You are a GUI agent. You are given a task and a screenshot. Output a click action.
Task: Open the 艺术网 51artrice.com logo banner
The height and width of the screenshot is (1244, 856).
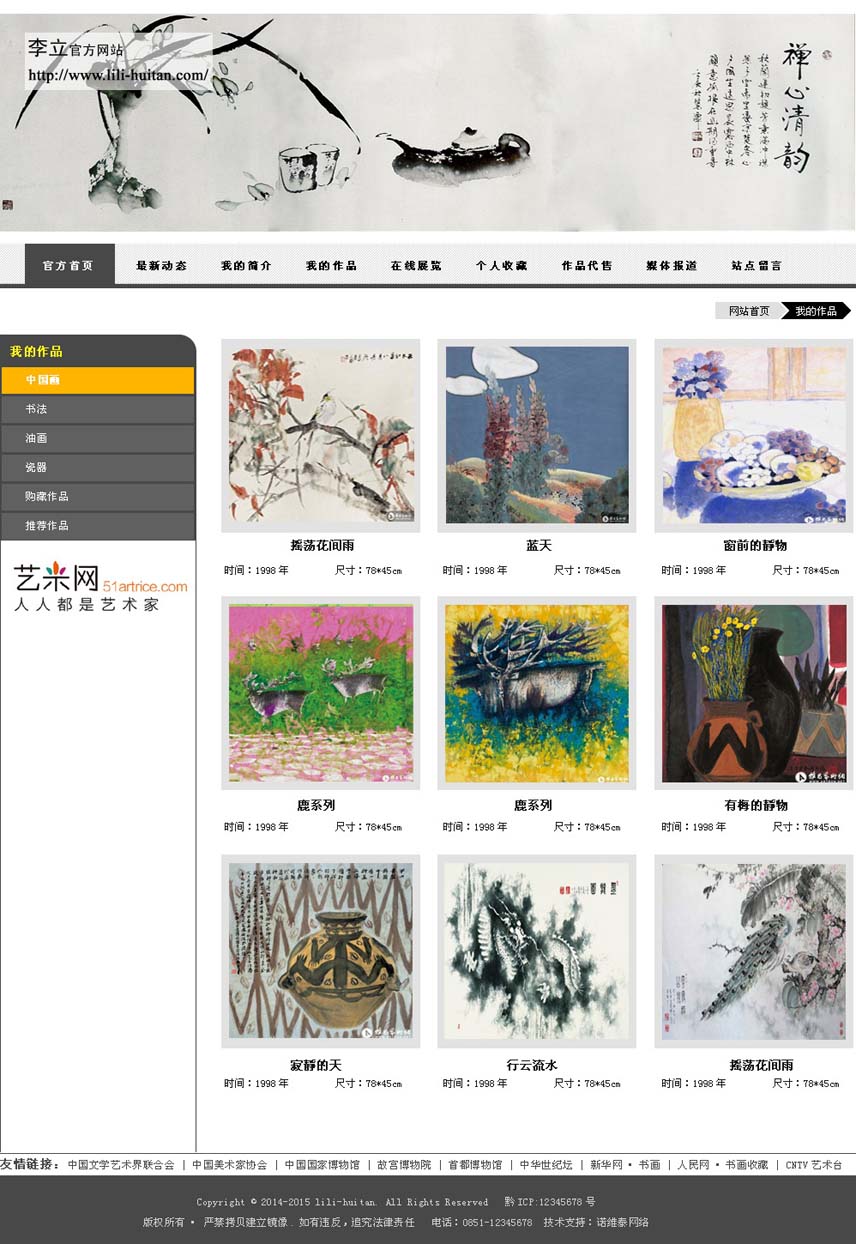coord(99,586)
